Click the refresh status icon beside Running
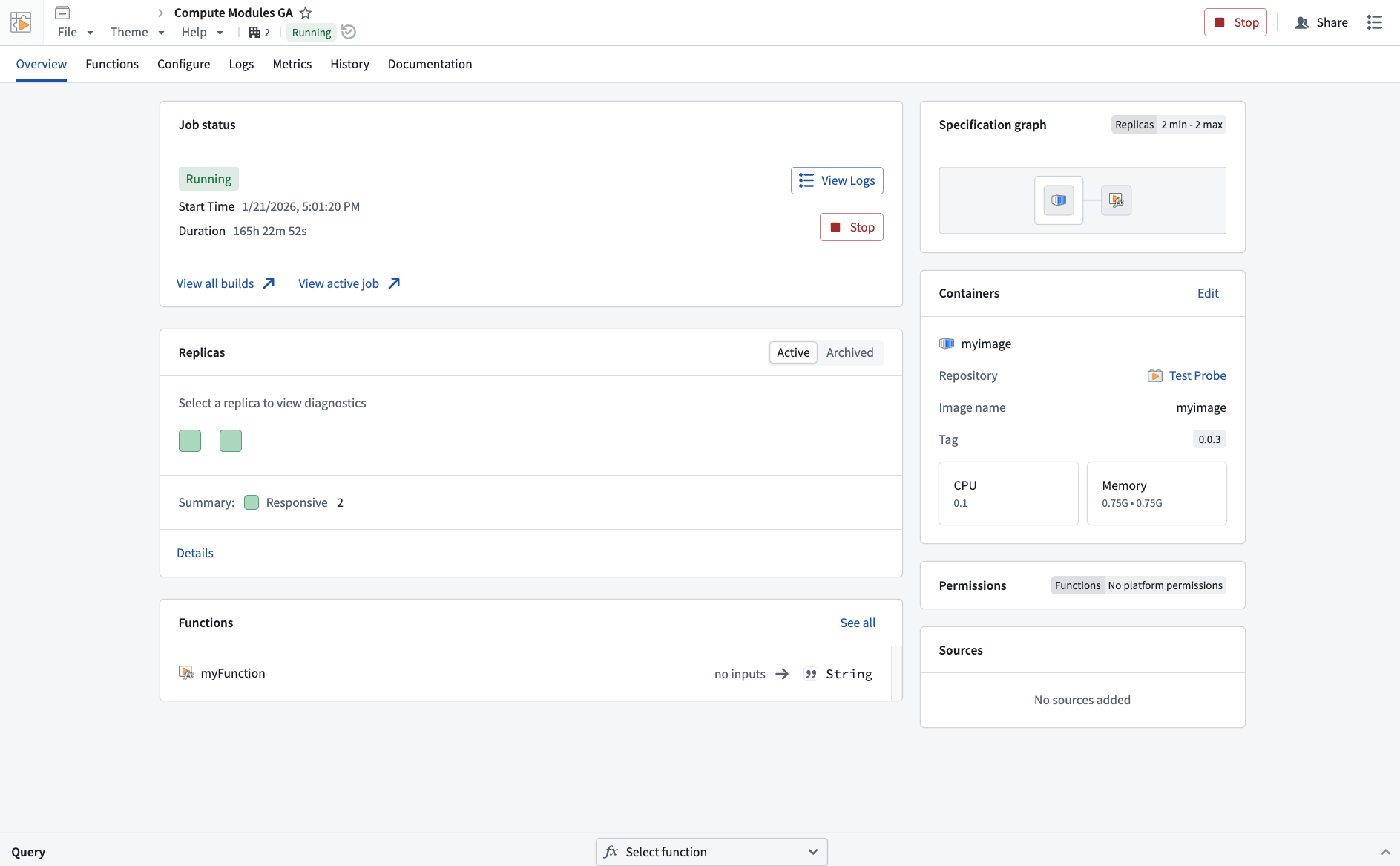 349,32
